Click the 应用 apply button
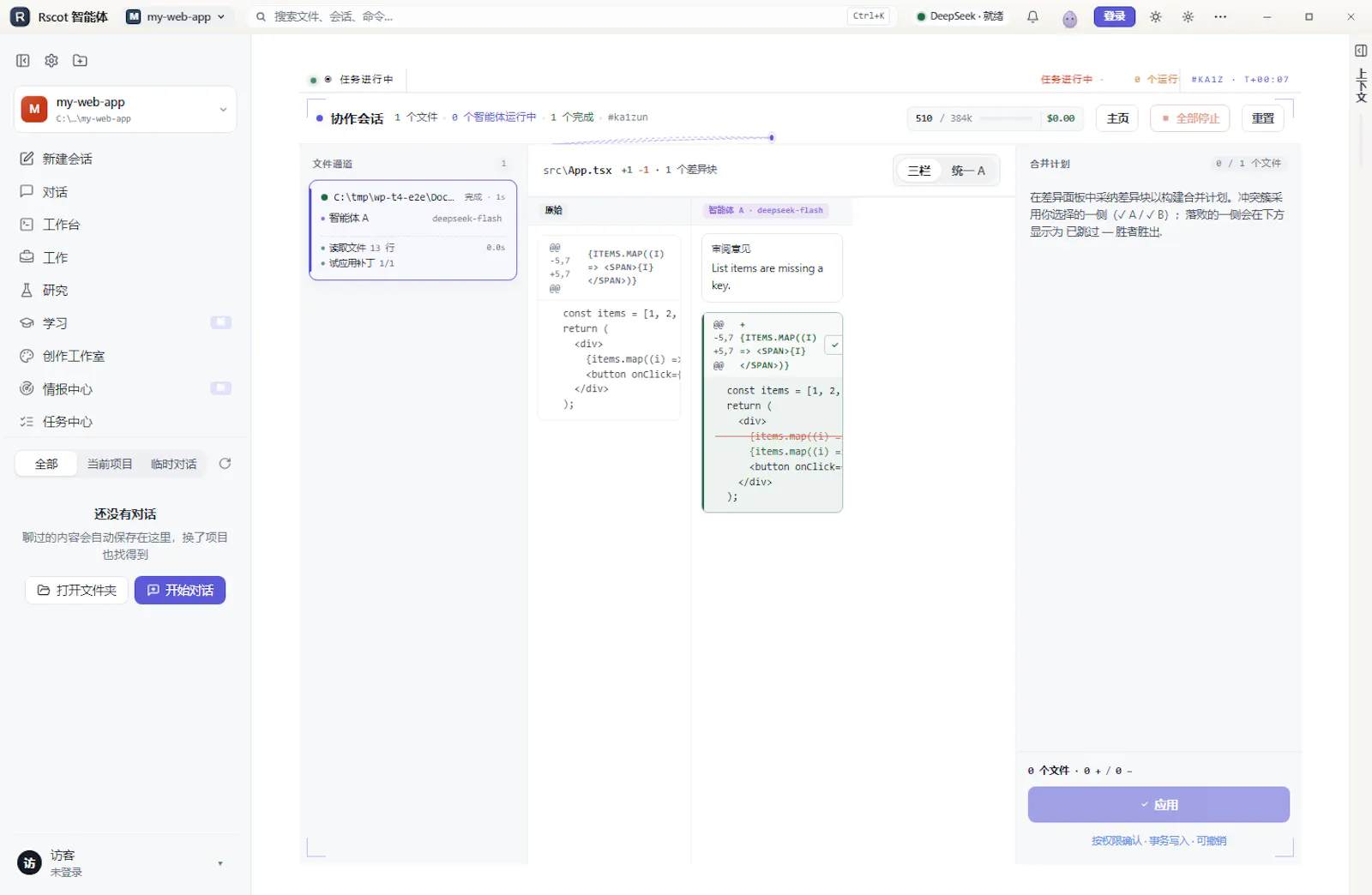 [x=1158, y=805]
